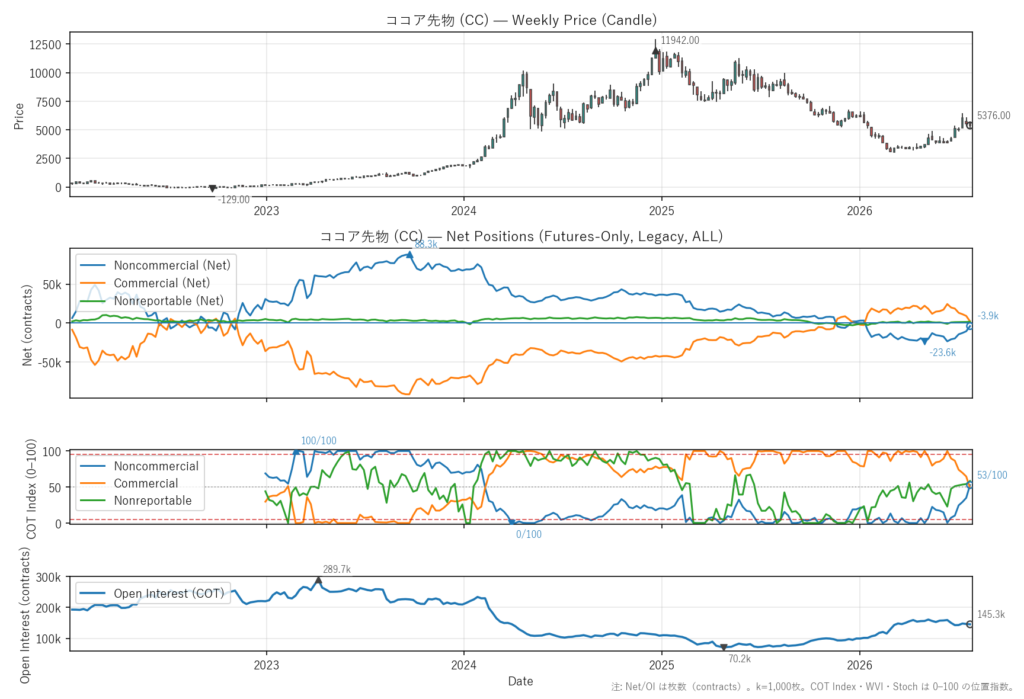The width and height of the screenshot is (1024, 699).
Task: Click Nonreportable (Net) legend entry
Action: point(152,301)
